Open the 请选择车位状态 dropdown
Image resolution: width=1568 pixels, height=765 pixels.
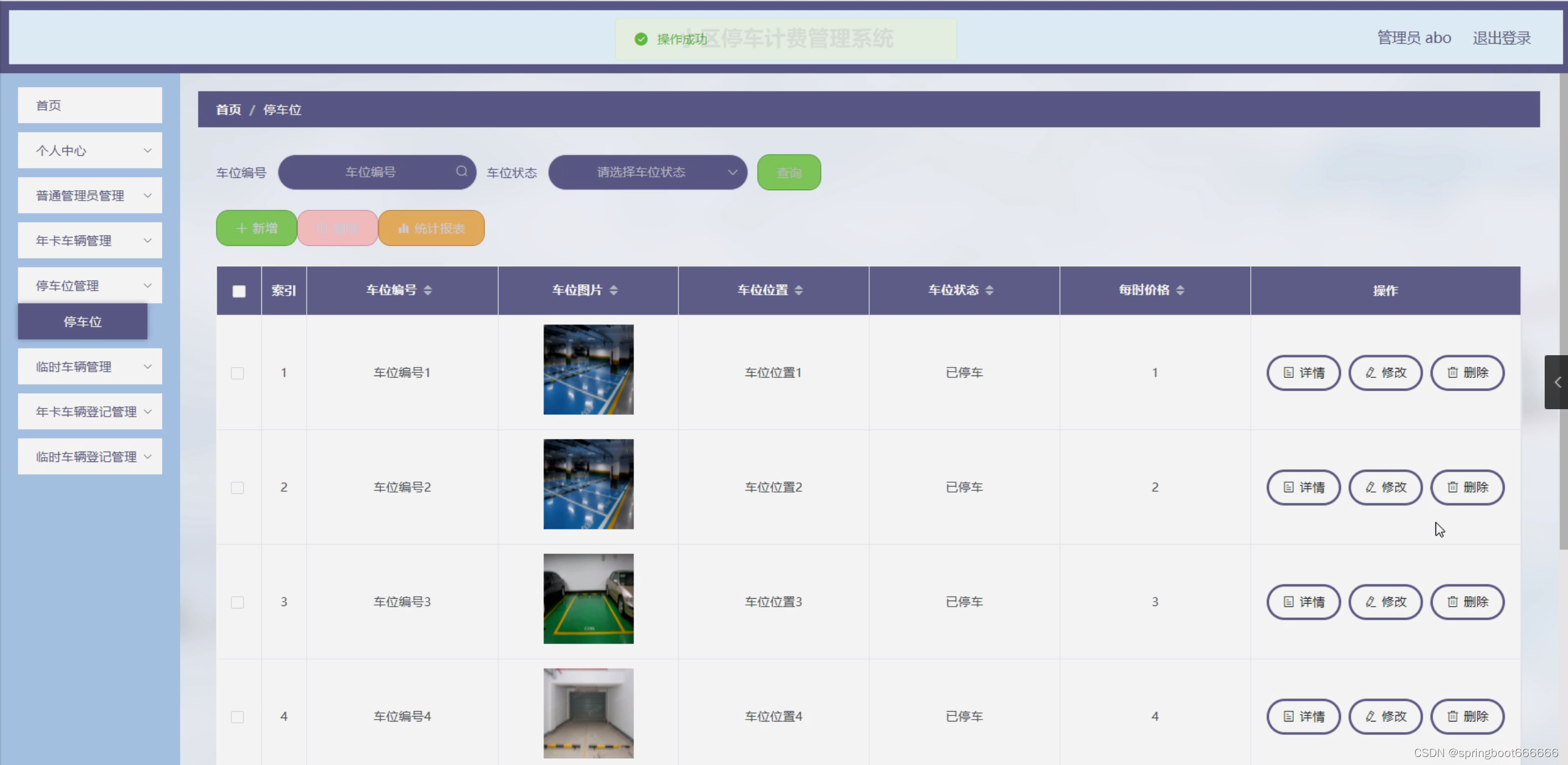(647, 172)
